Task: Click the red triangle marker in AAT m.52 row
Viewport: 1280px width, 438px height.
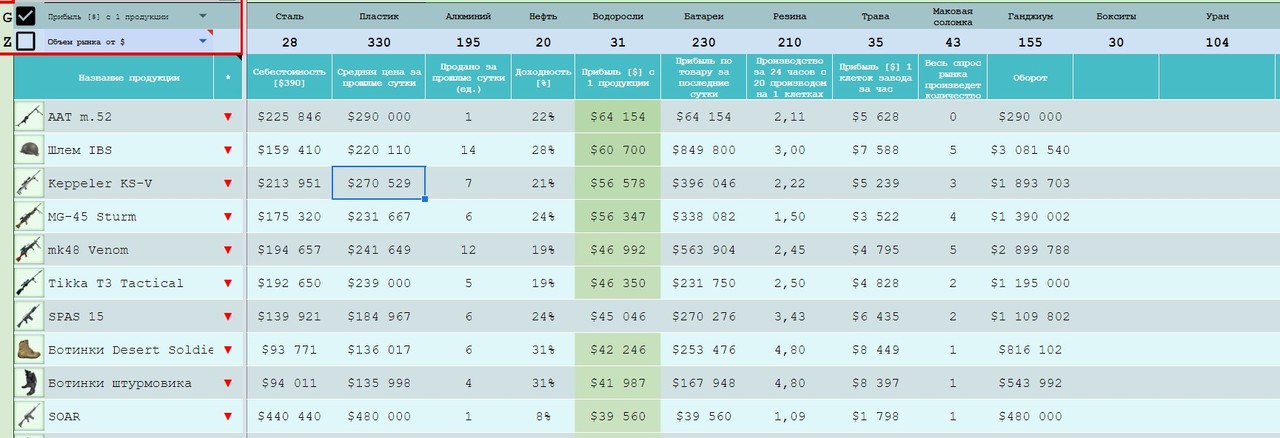Action: tap(228, 117)
